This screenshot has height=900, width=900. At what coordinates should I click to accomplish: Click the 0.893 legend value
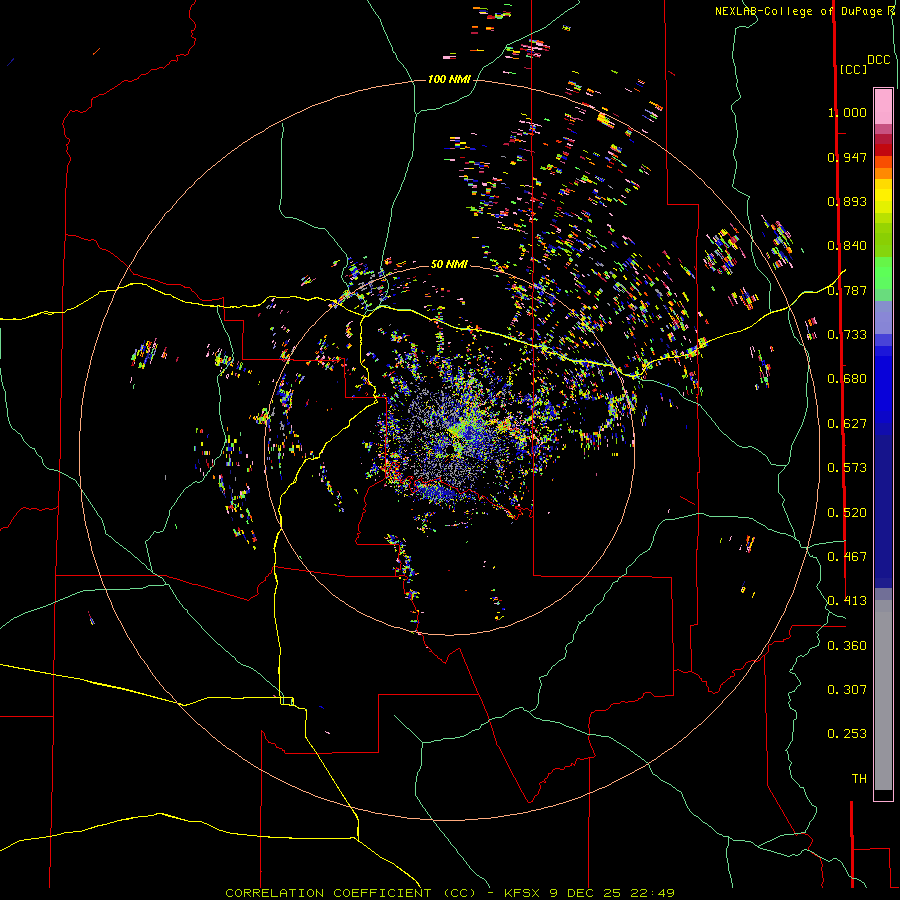tap(847, 201)
